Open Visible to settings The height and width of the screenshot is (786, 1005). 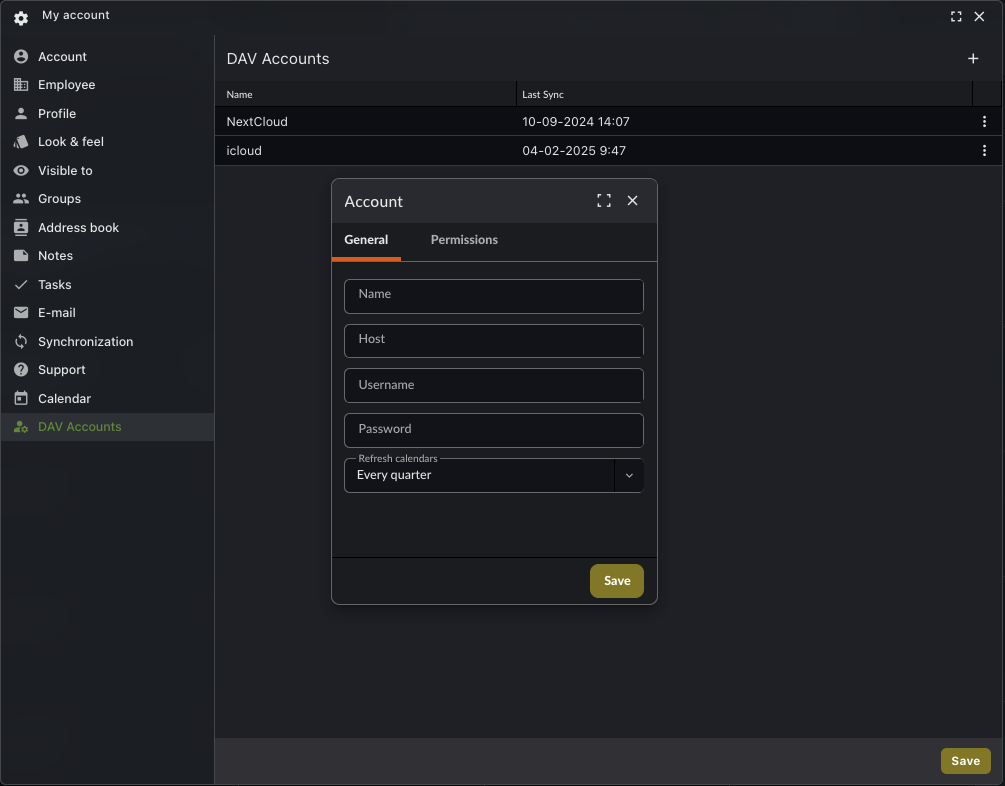(x=107, y=171)
